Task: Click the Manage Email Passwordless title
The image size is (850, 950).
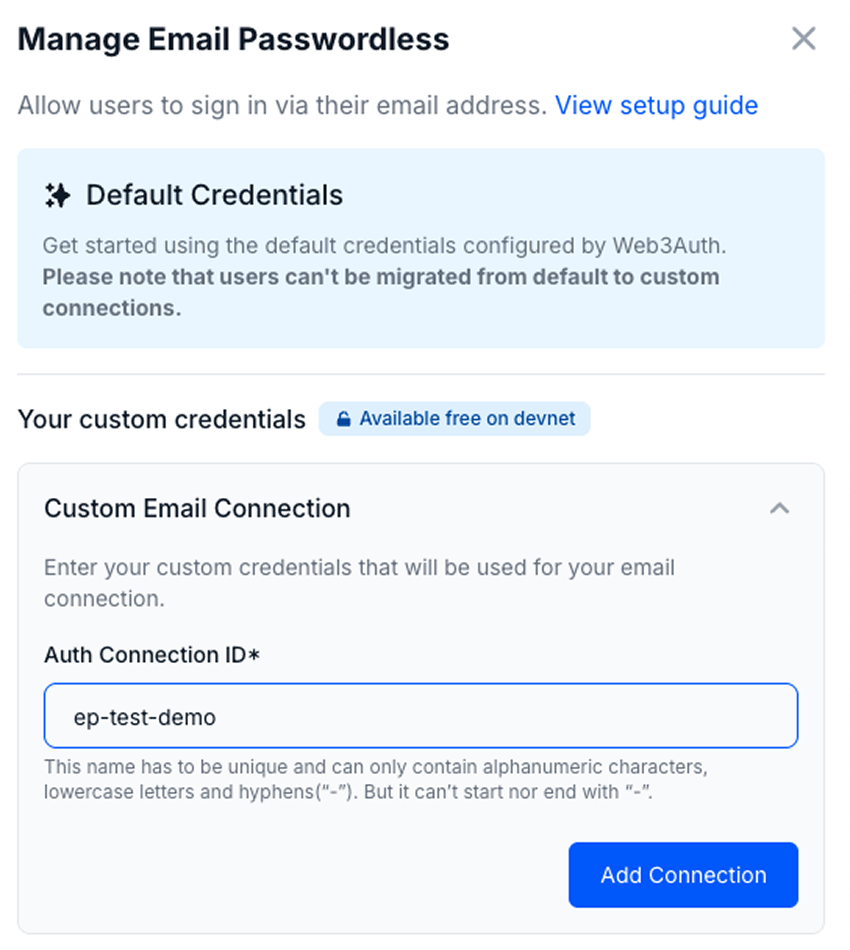Action: [233, 39]
